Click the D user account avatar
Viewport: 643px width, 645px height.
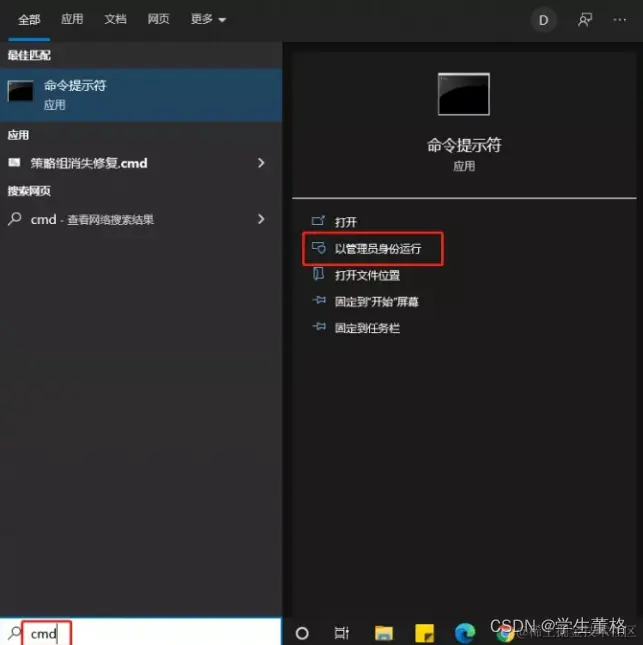pos(543,20)
